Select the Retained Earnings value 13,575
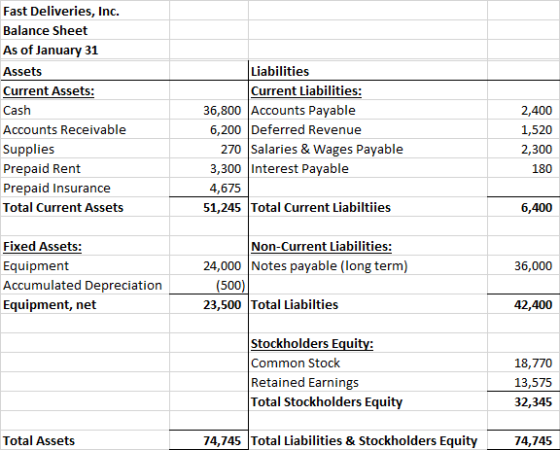The width and height of the screenshot is (560, 450). (533, 382)
